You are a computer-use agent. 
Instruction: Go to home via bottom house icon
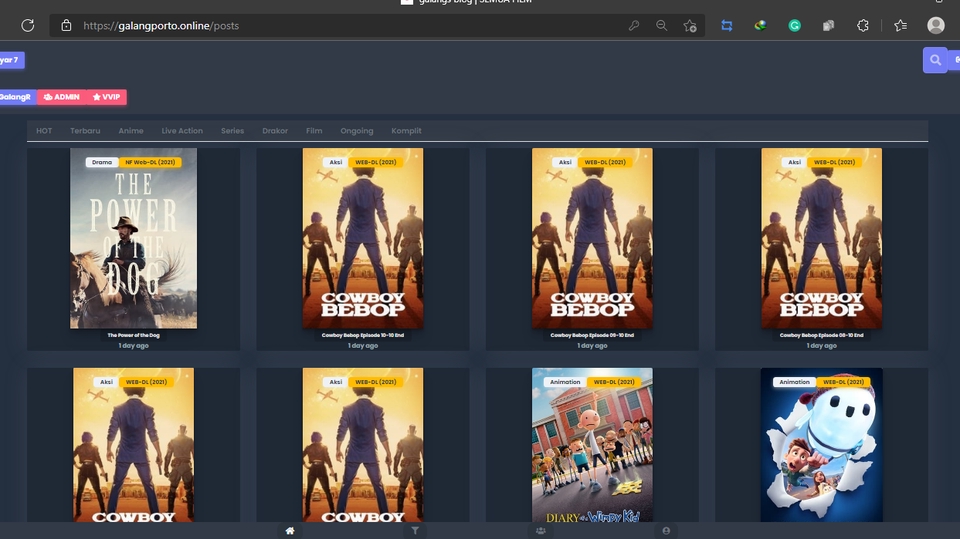coord(290,530)
